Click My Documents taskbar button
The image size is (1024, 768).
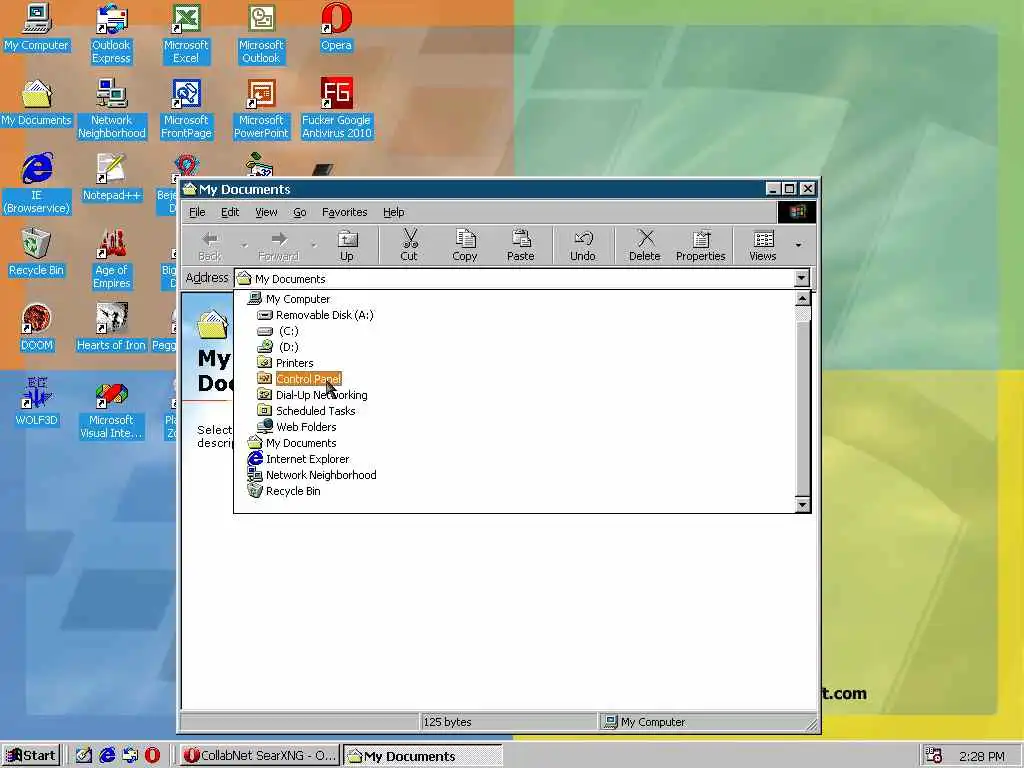(423, 756)
